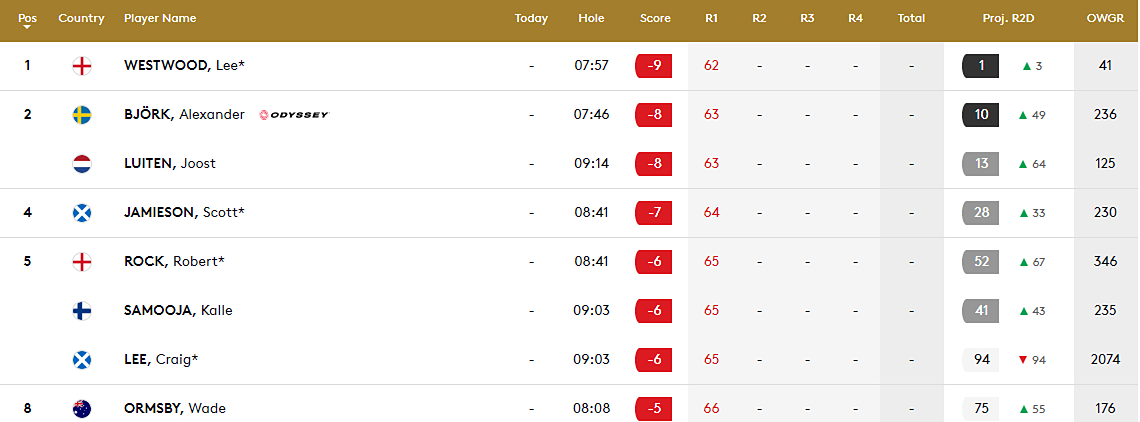Click Sweden flag beside Alexander Björk
The image size is (1140, 422).
coord(82,115)
